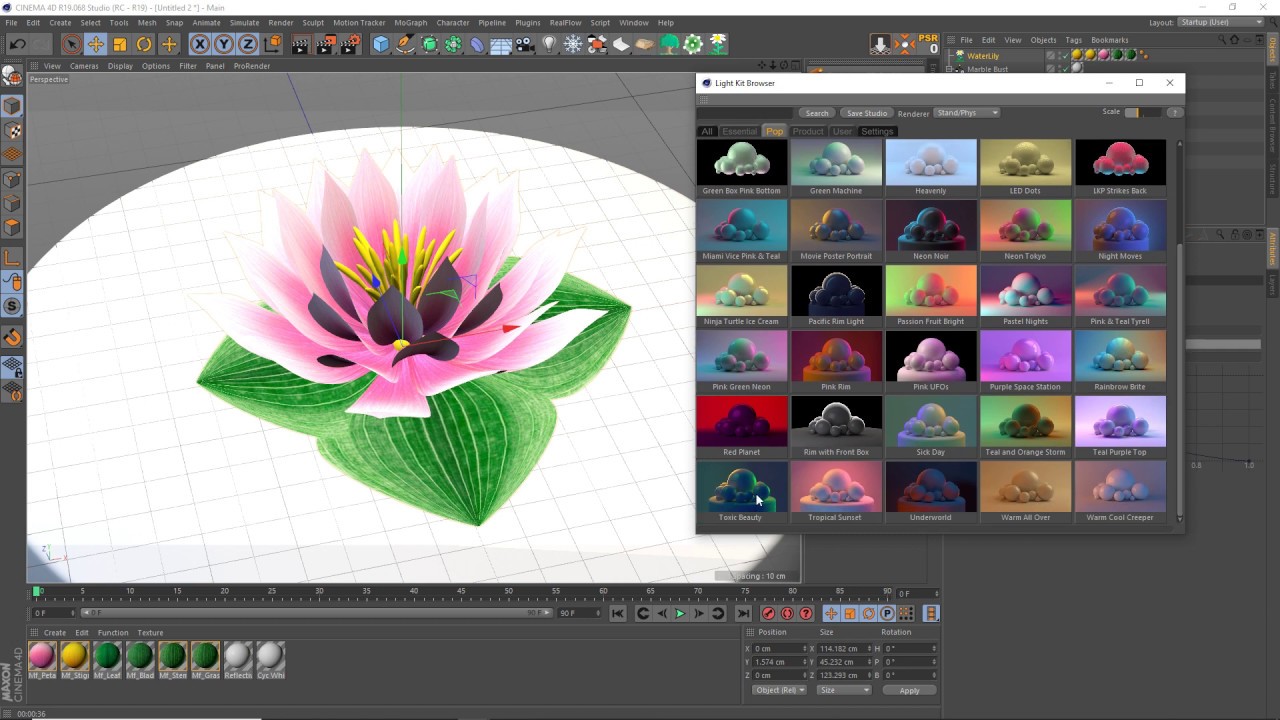Viewport: 1280px width, 720px height.
Task: Click the Search button in Light Kit Browser
Action: (x=817, y=113)
